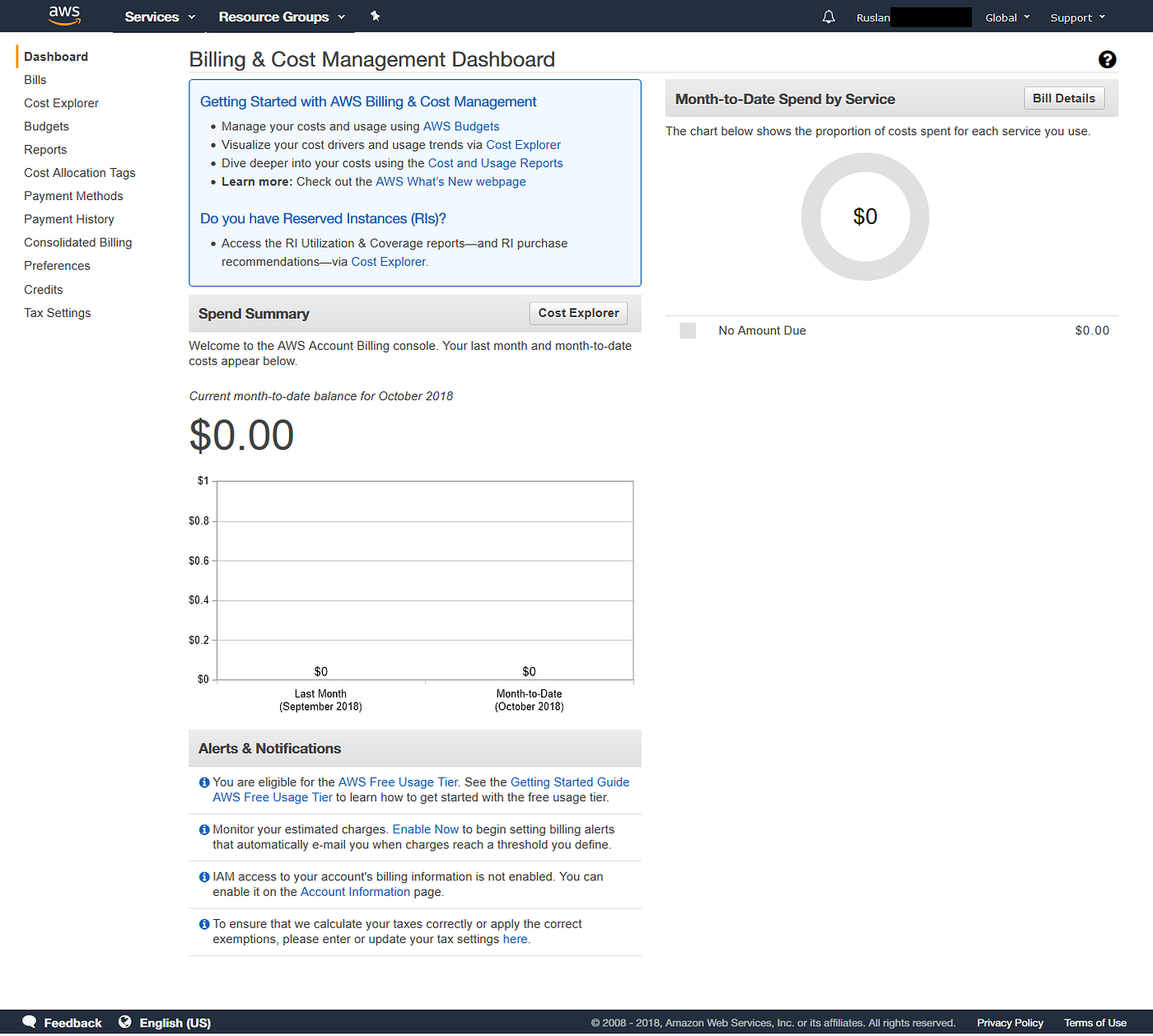The height and width of the screenshot is (1036, 1153).
Task: Open Reports in the sidebar
Action: point(45,150)
